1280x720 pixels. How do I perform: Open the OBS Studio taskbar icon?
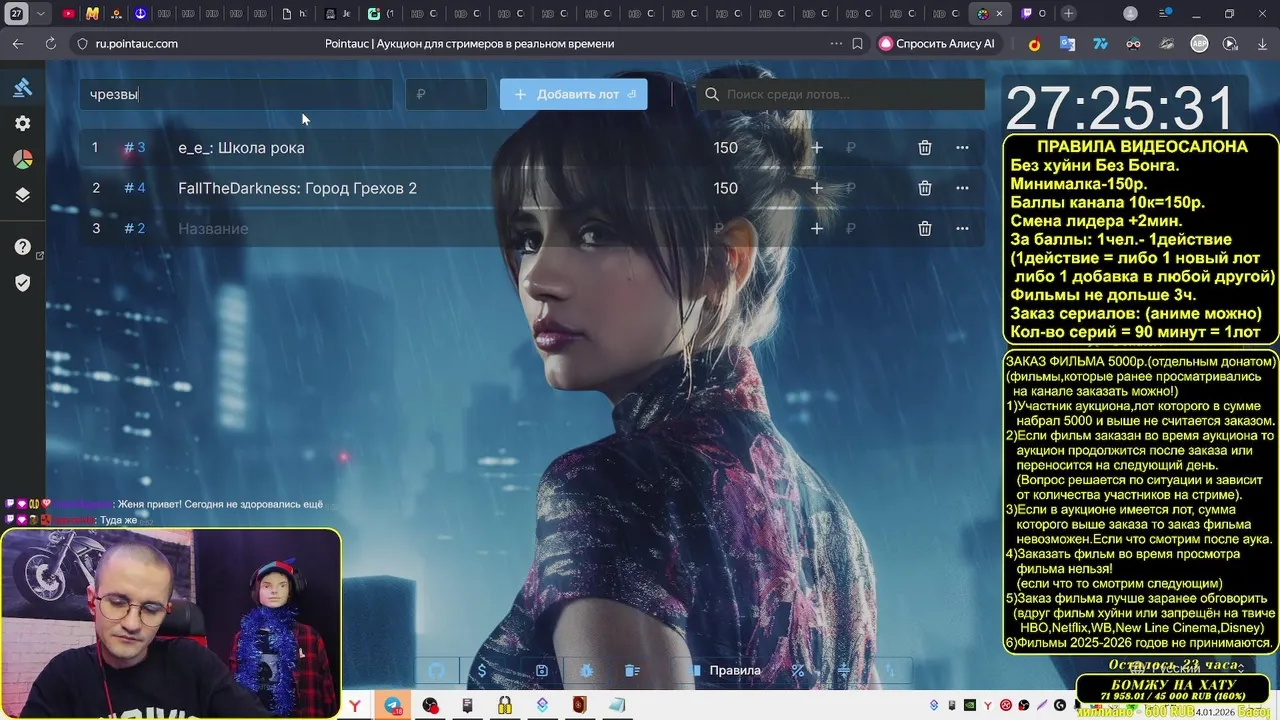(430, 706)
